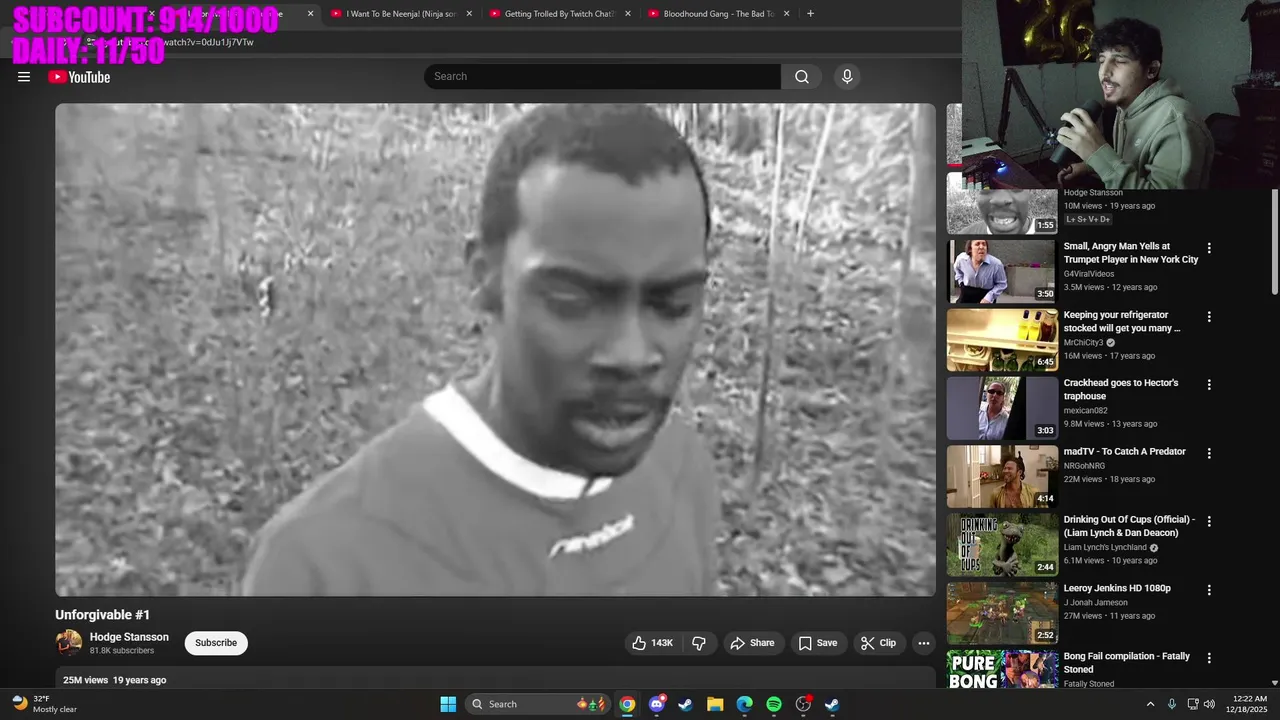Open Small, Angry Man Yells thumbnail
The height and width of the screenshot is (720, 1280).
1001,271
